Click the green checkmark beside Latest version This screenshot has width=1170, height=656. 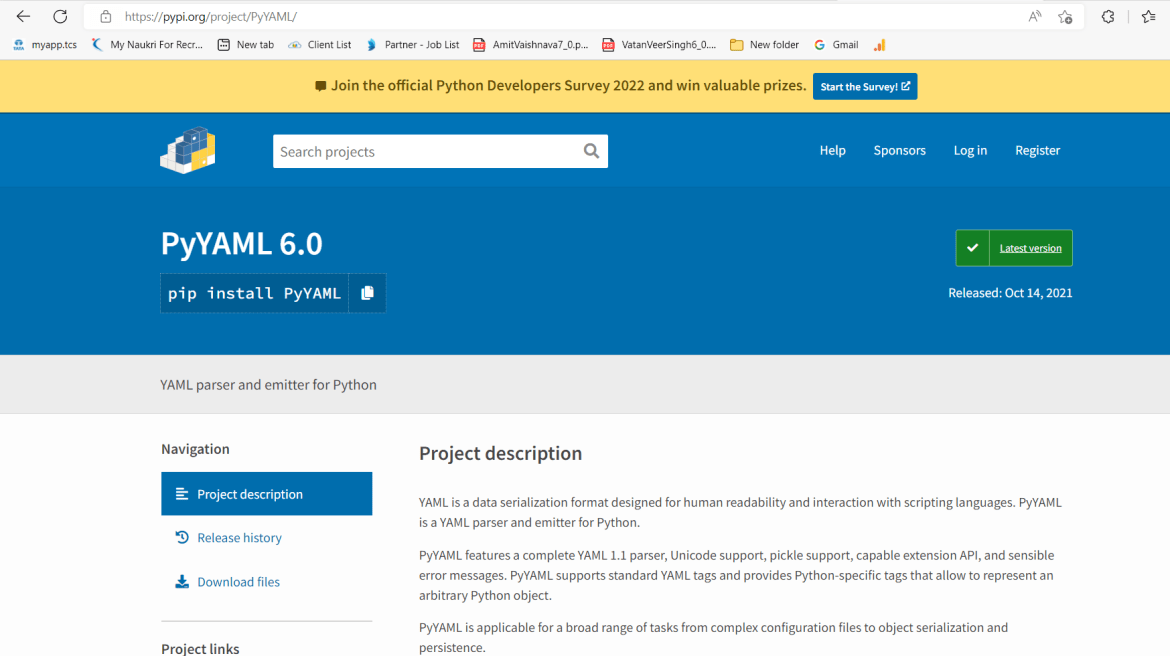point(972,248)
